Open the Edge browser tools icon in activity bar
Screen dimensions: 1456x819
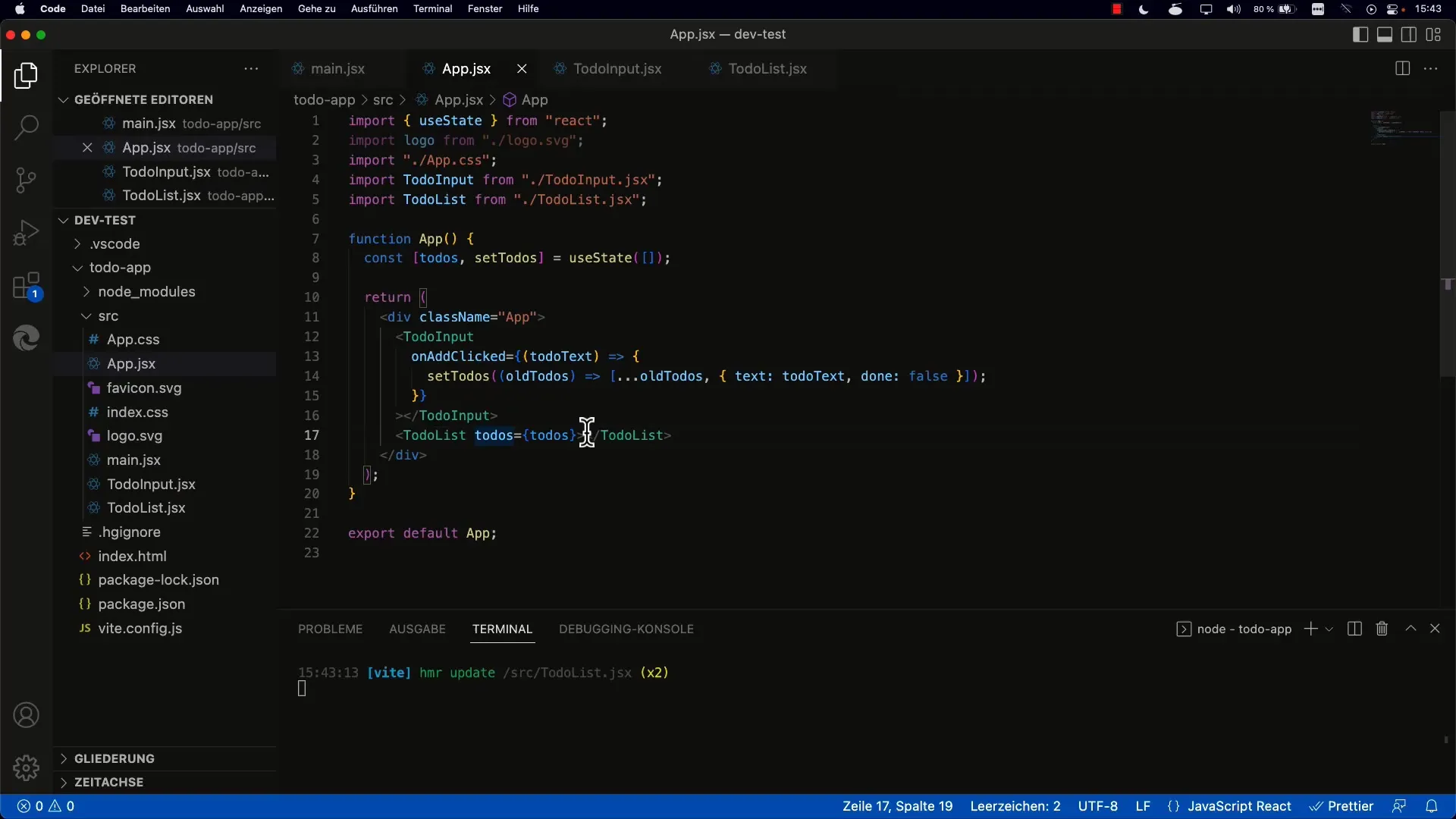[x=26, y=337]
